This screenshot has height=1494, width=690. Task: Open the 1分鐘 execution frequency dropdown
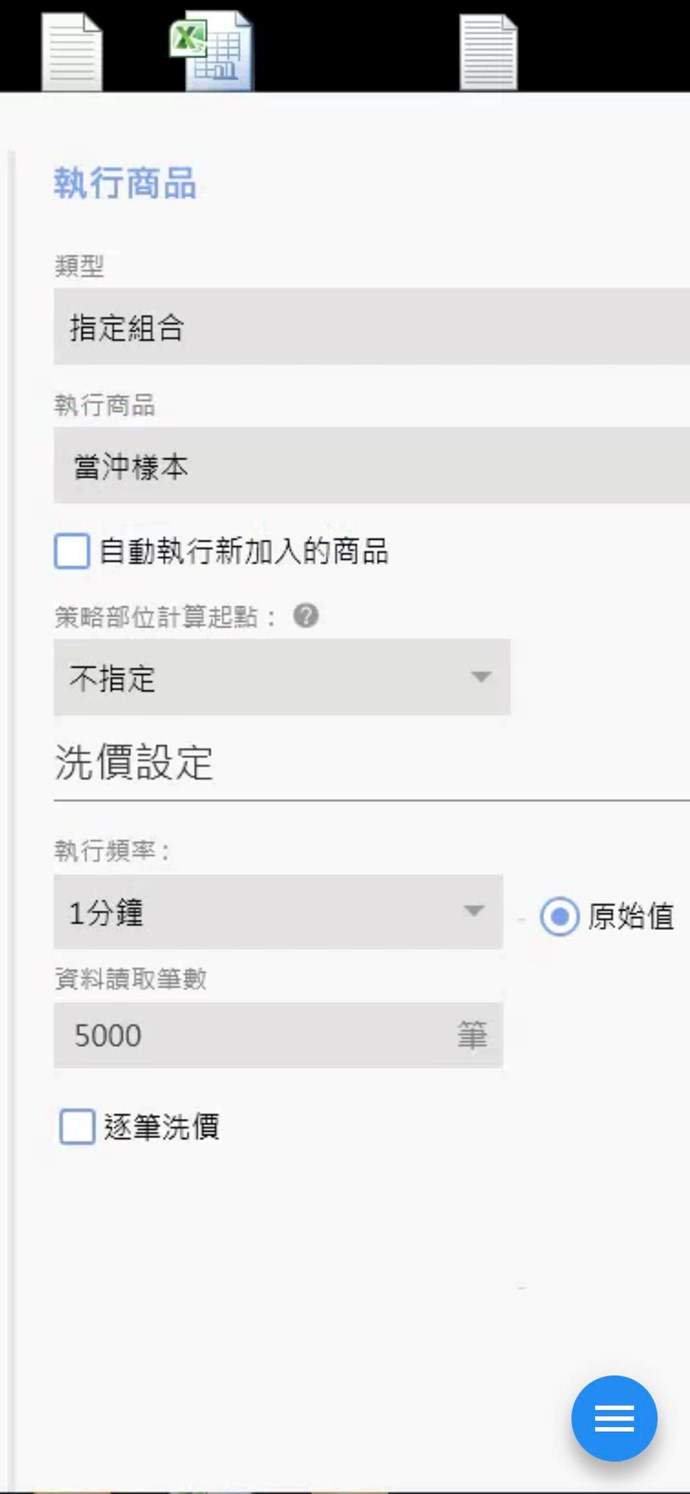point(277,912)
